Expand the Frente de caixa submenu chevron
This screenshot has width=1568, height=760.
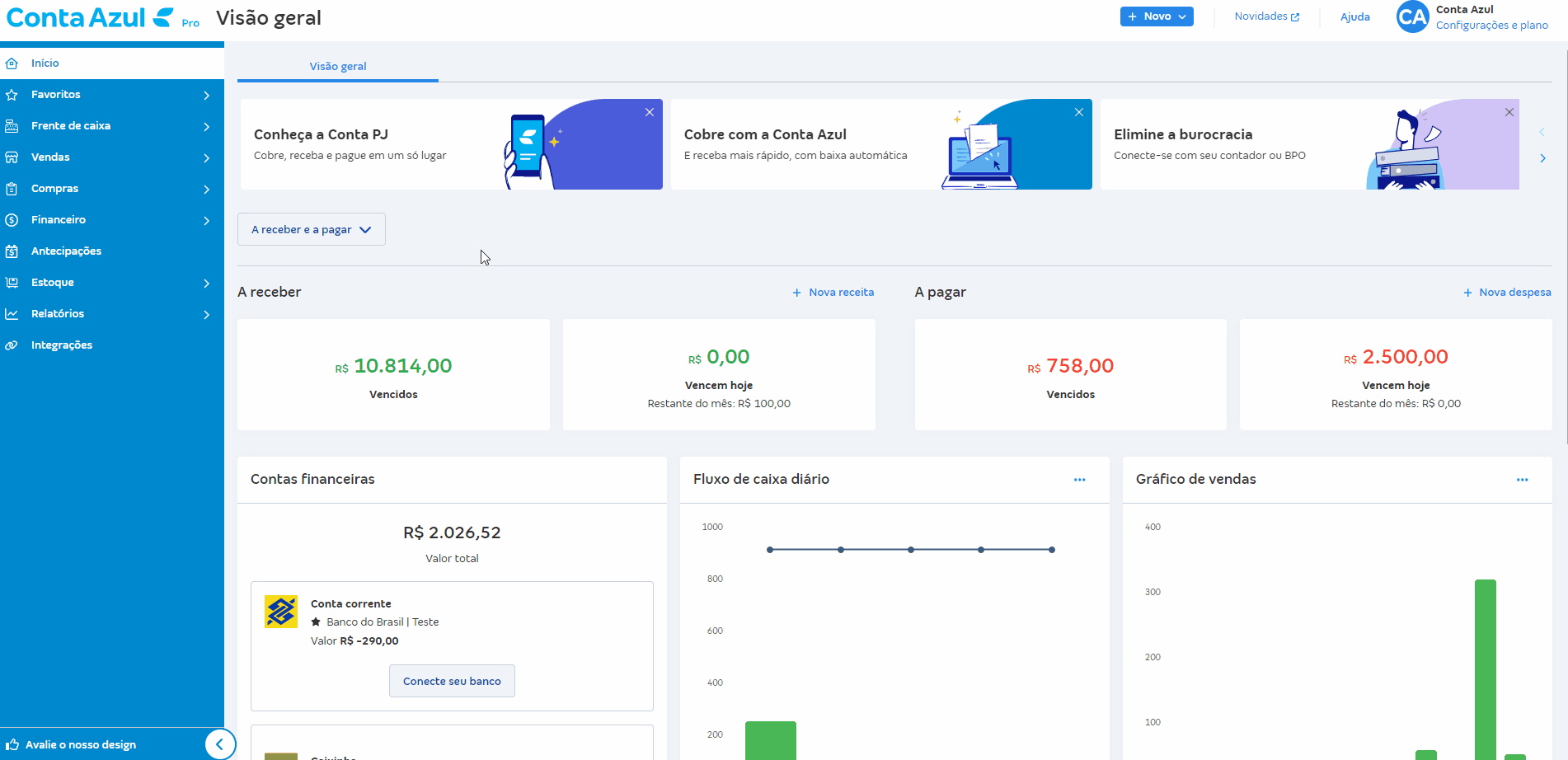click(x=206, y=127)
